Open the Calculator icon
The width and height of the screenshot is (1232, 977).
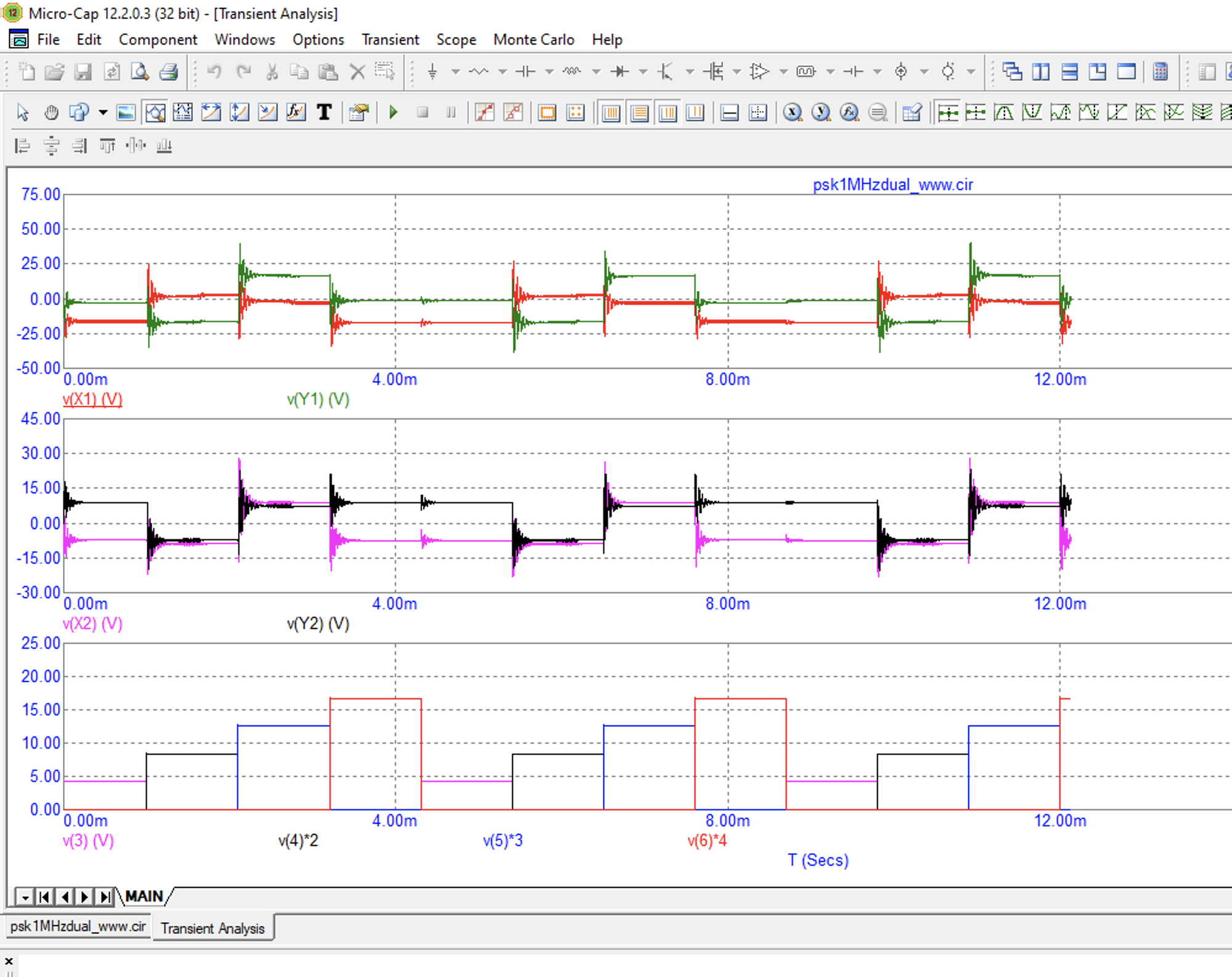click(x=1160, y=72)
